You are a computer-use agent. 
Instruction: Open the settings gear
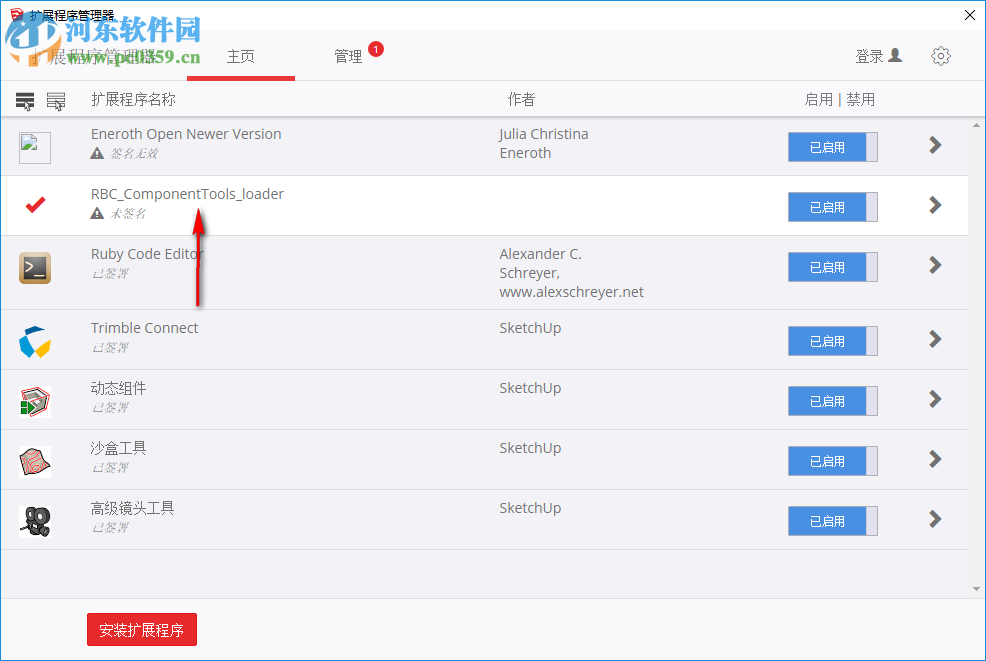click(x=940, y=56)
